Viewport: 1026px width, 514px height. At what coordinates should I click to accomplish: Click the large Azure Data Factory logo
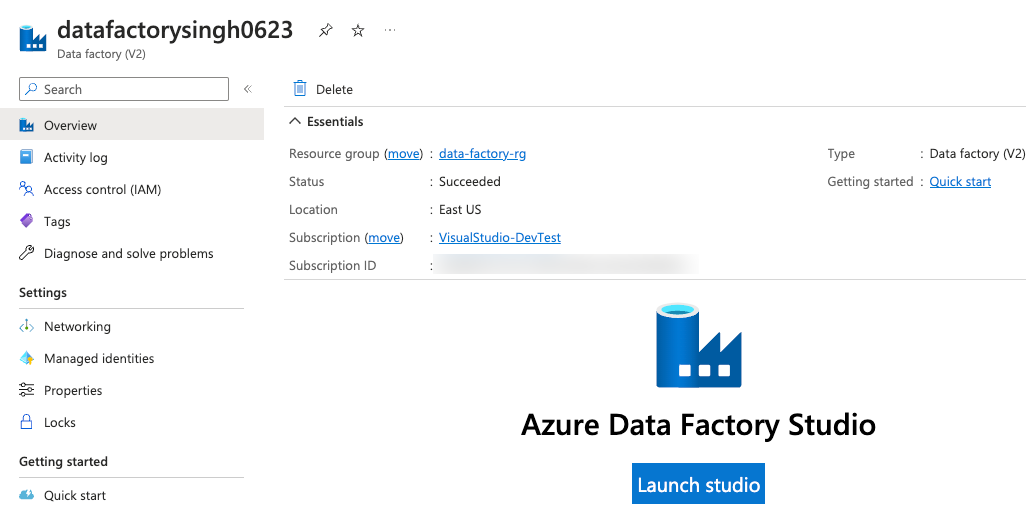[x=698, y=345]
